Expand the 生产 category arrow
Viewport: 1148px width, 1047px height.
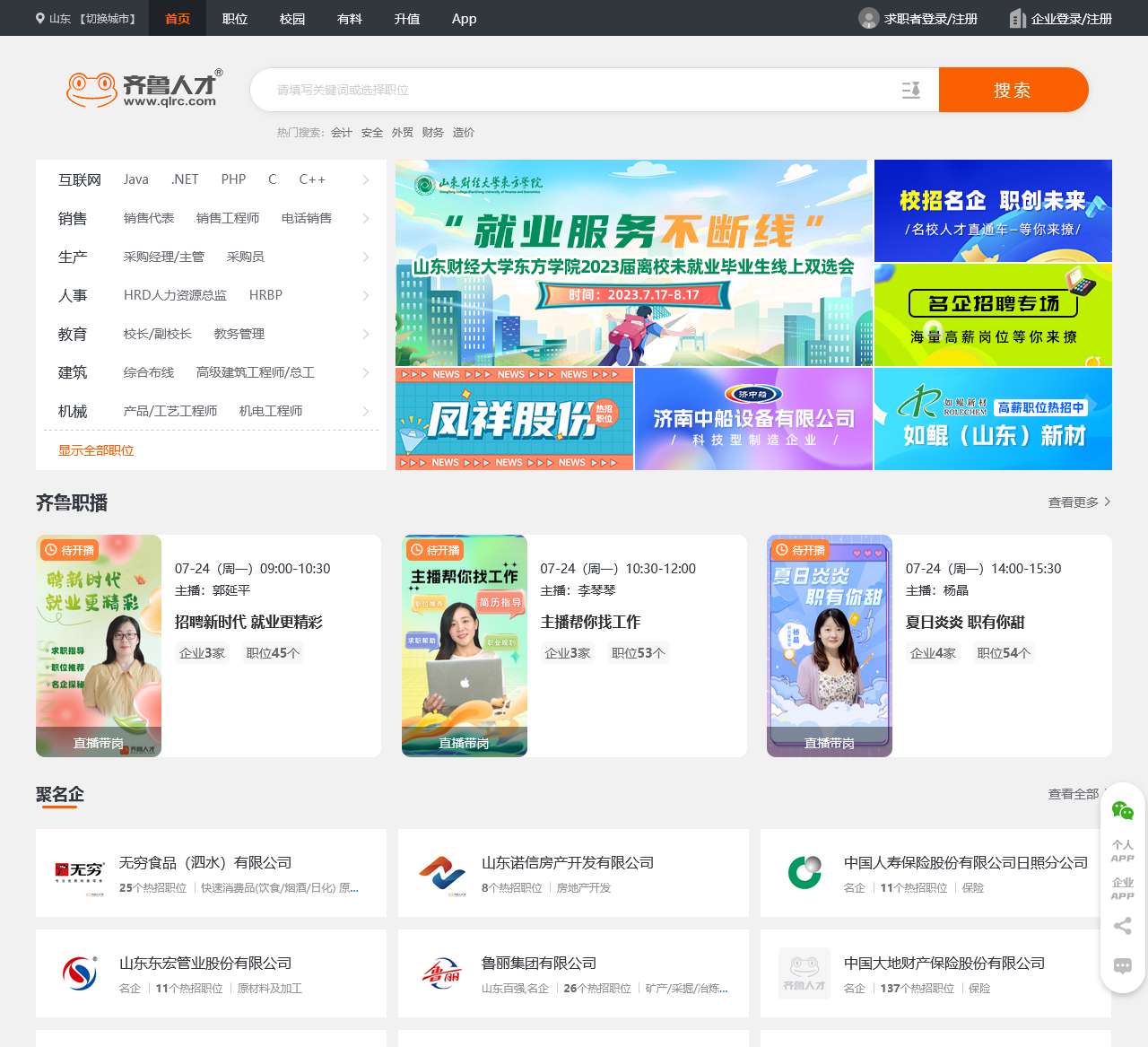pyautogui.click(x=366, y=257)
